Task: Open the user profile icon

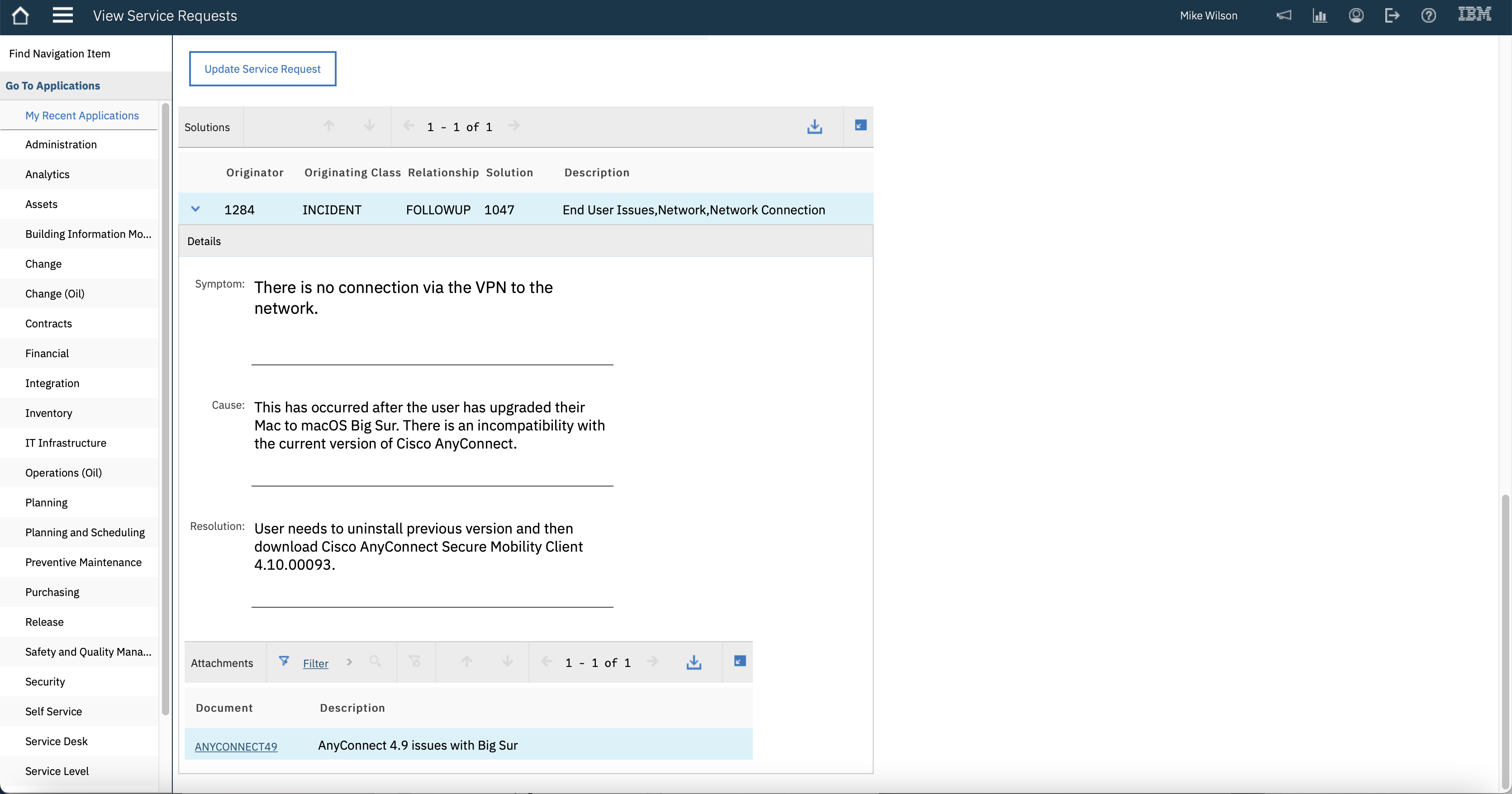Action: 1356,16
